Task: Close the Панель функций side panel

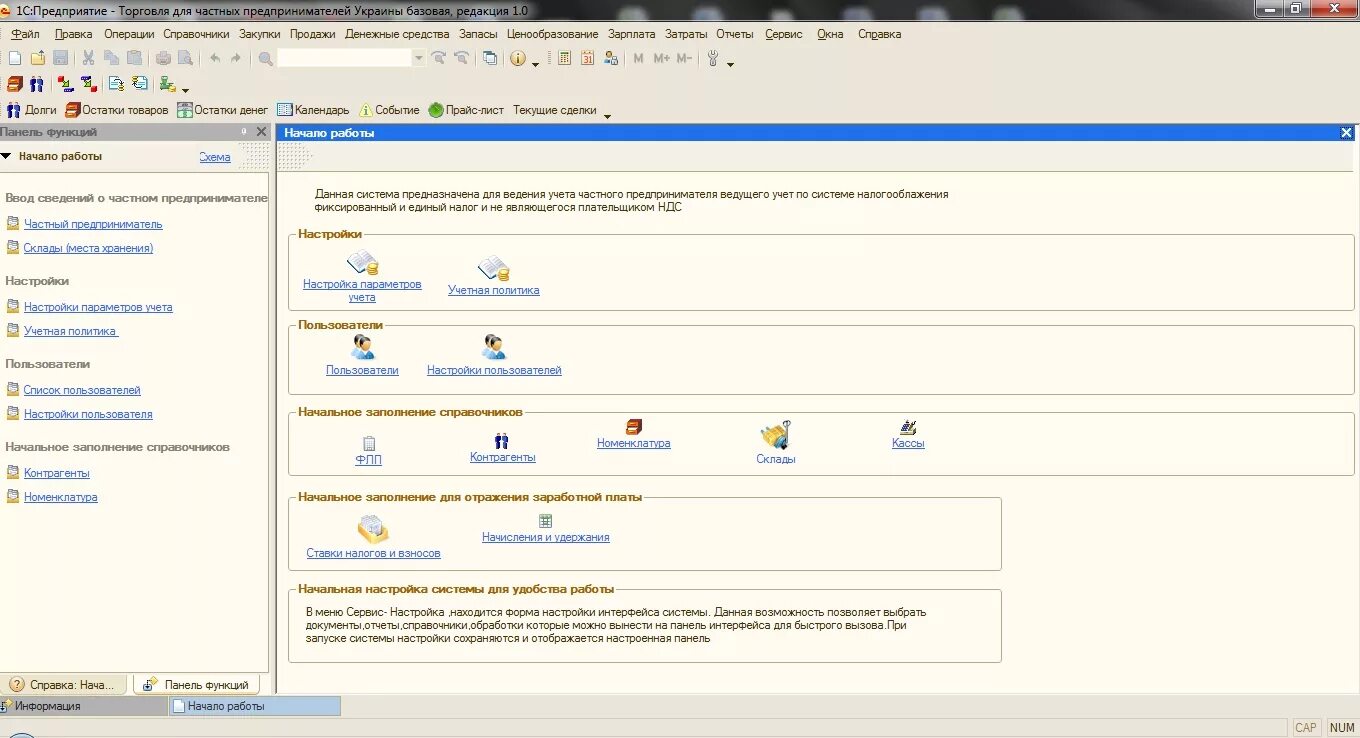Action: tap(262, 132)
